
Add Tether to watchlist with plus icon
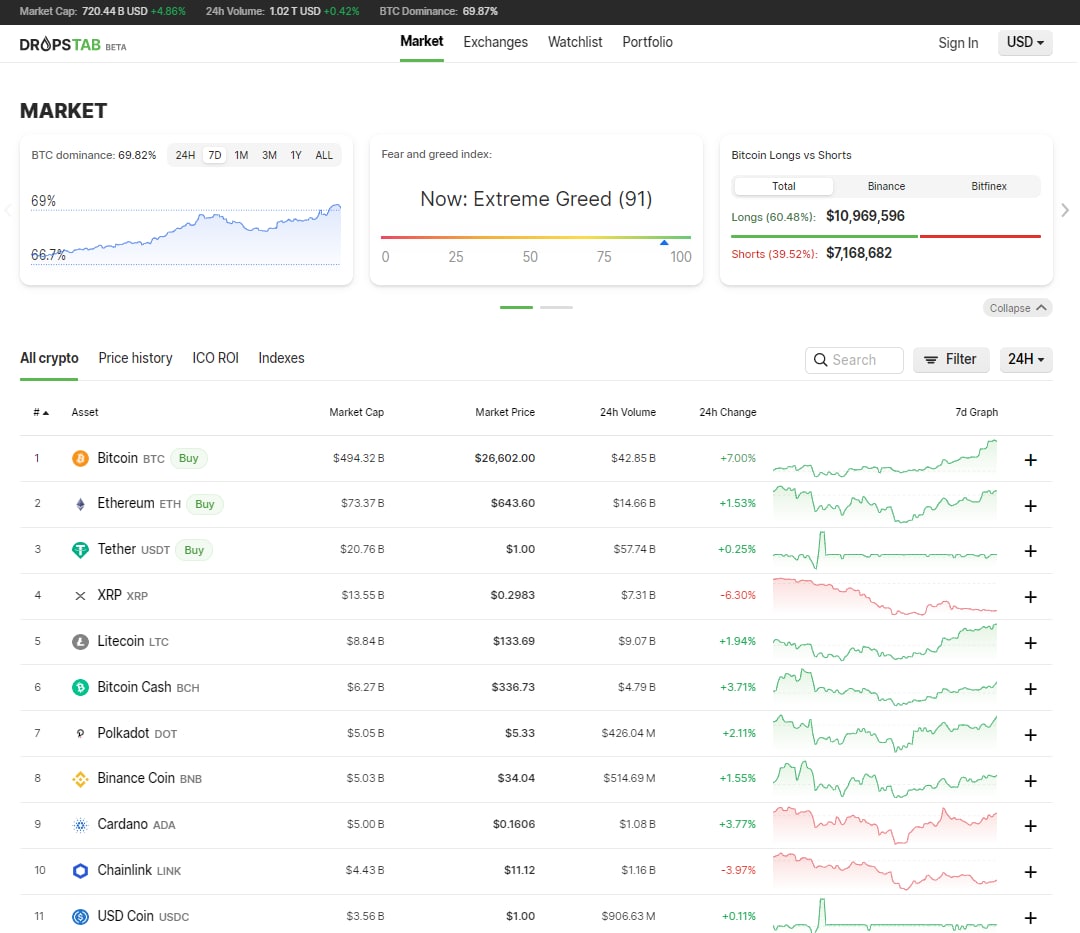1030,551
